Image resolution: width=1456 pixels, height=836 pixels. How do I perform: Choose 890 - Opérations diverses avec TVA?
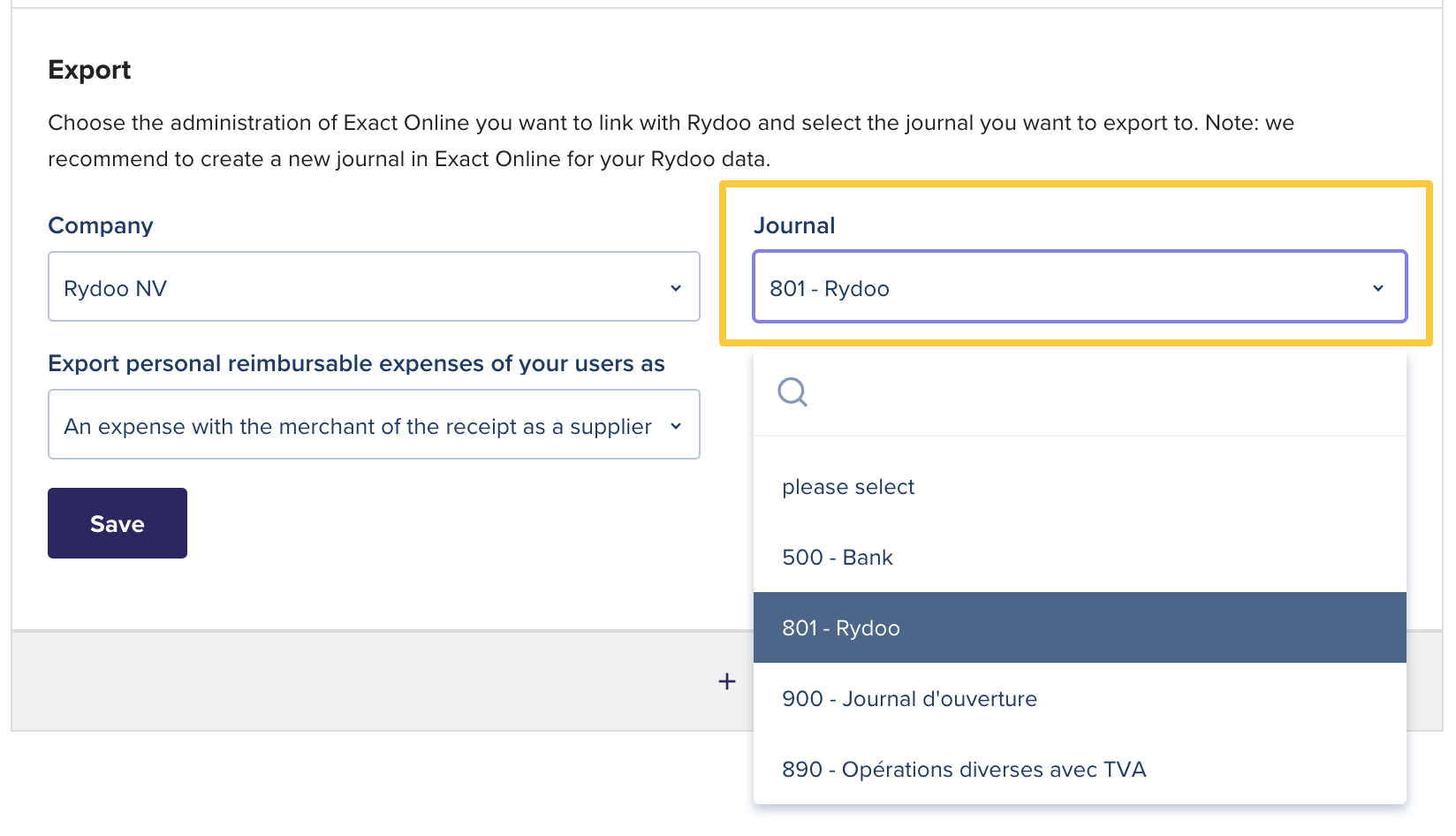(x=964, y=770)
